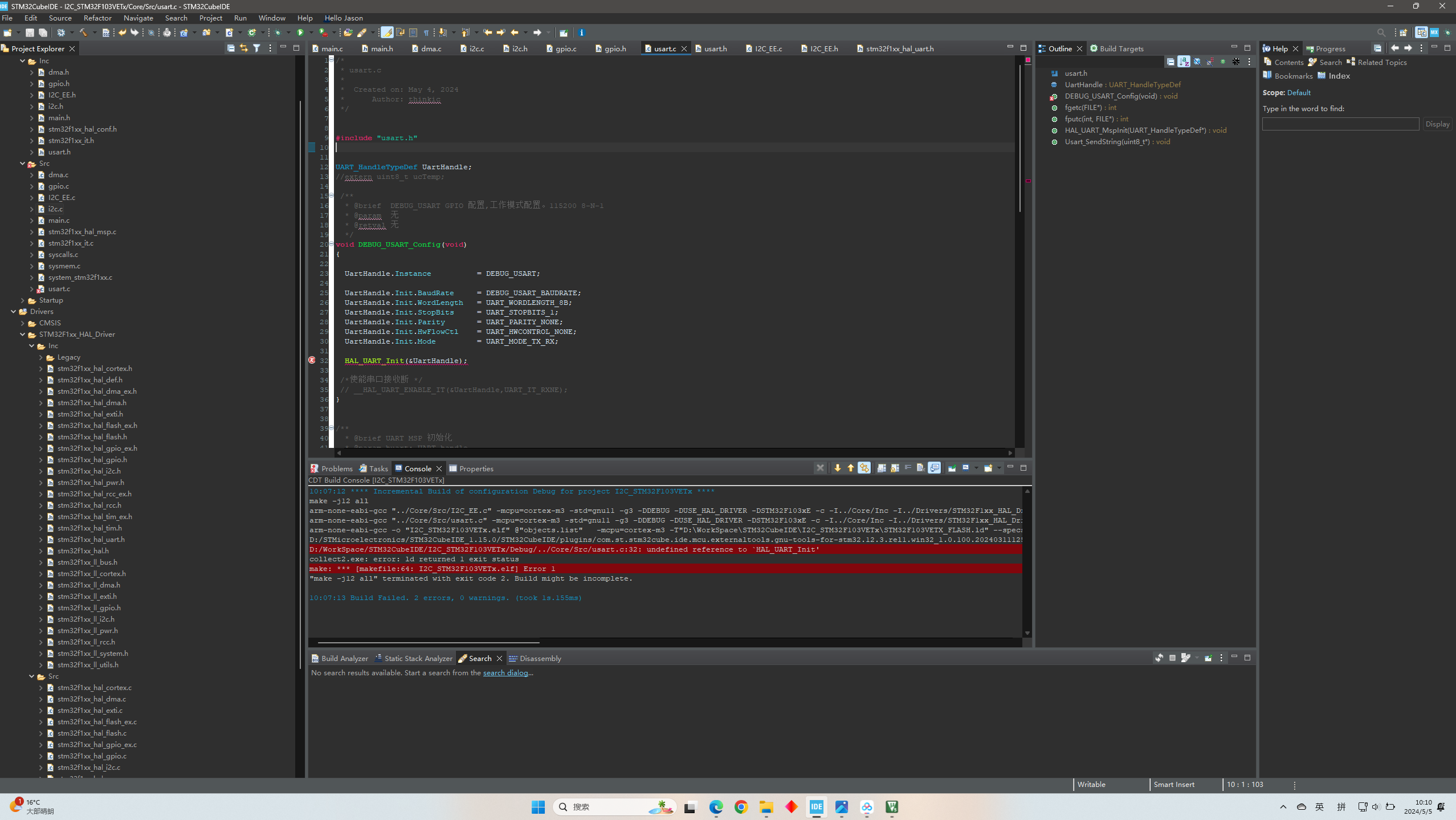The width and height of the screenshot is (1456, 820).
Task: Click the Hide Fields icon in Outline
Action: click(x=1197, y=62)
